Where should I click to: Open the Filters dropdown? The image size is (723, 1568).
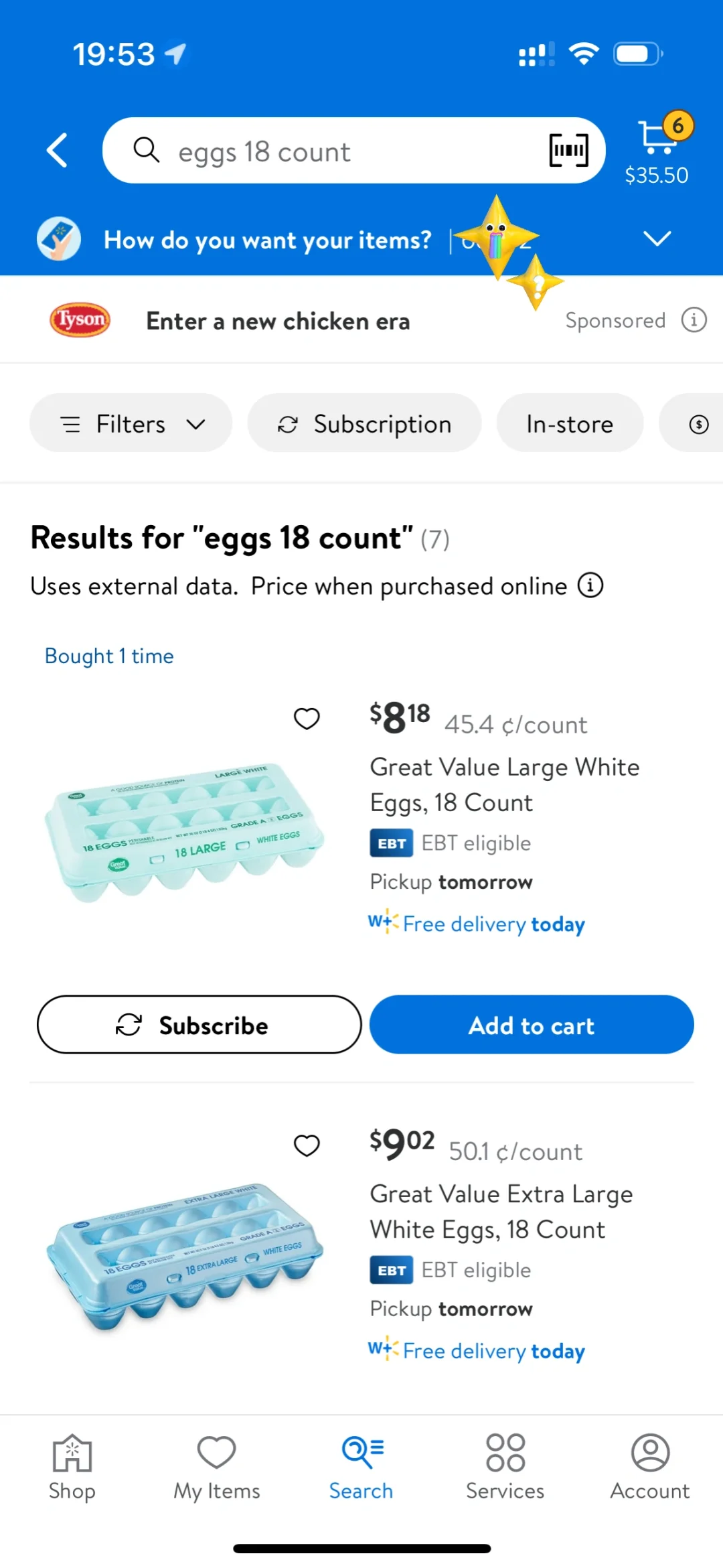point(131,423)
